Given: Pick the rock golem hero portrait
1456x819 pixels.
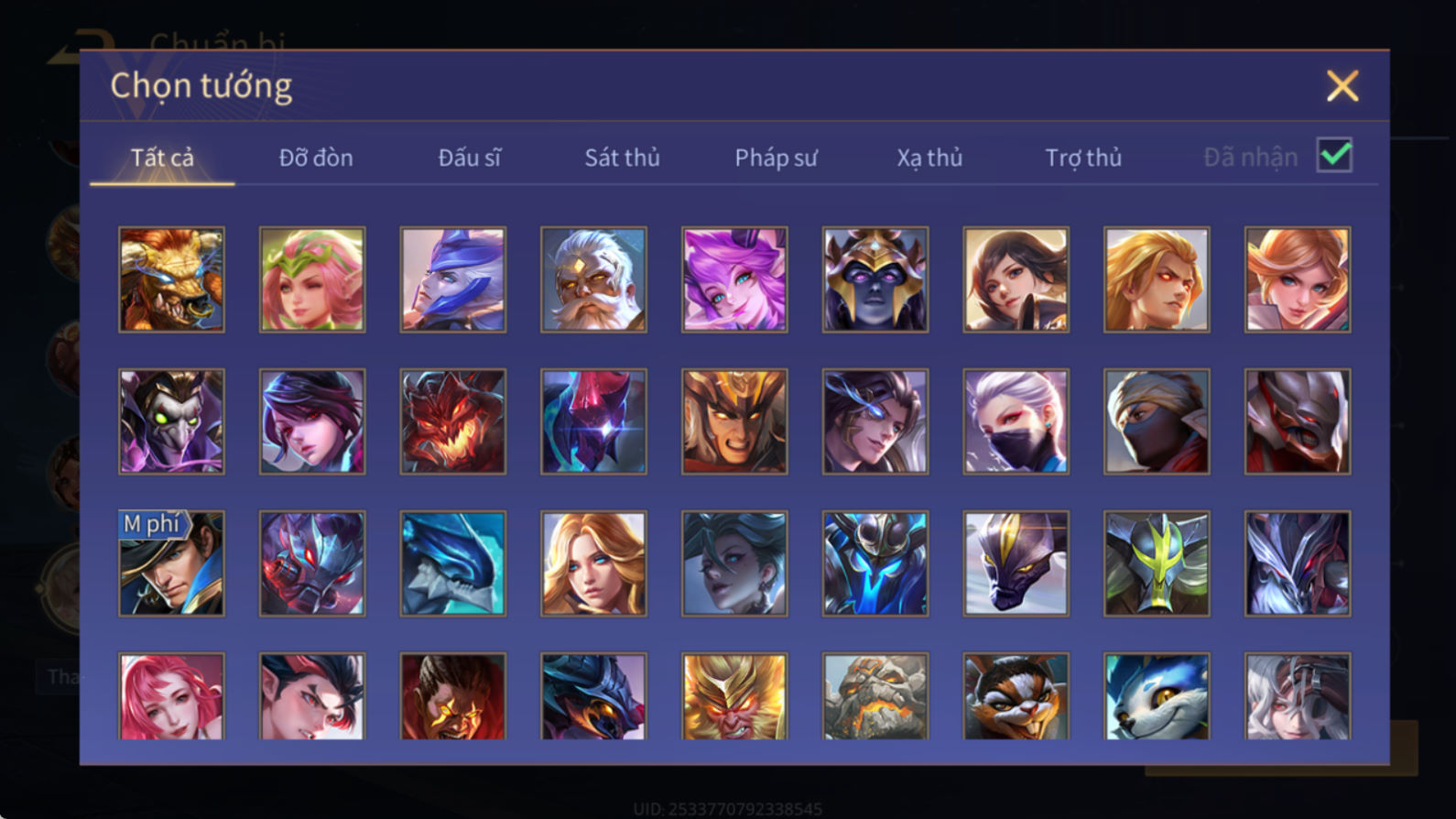Looking at the screenshot, I should (875, 696).
